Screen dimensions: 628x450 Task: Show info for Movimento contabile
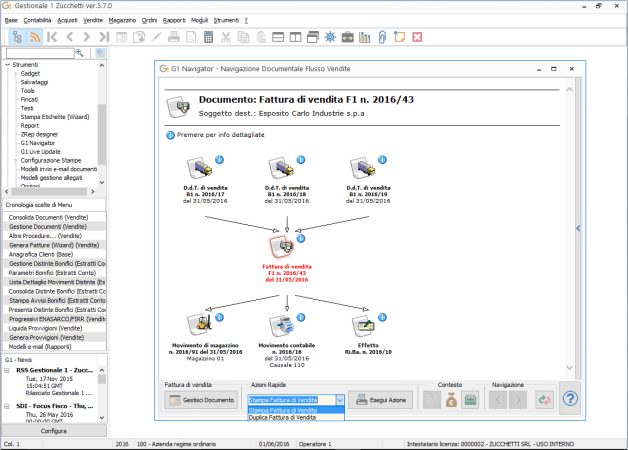point(301,317)
